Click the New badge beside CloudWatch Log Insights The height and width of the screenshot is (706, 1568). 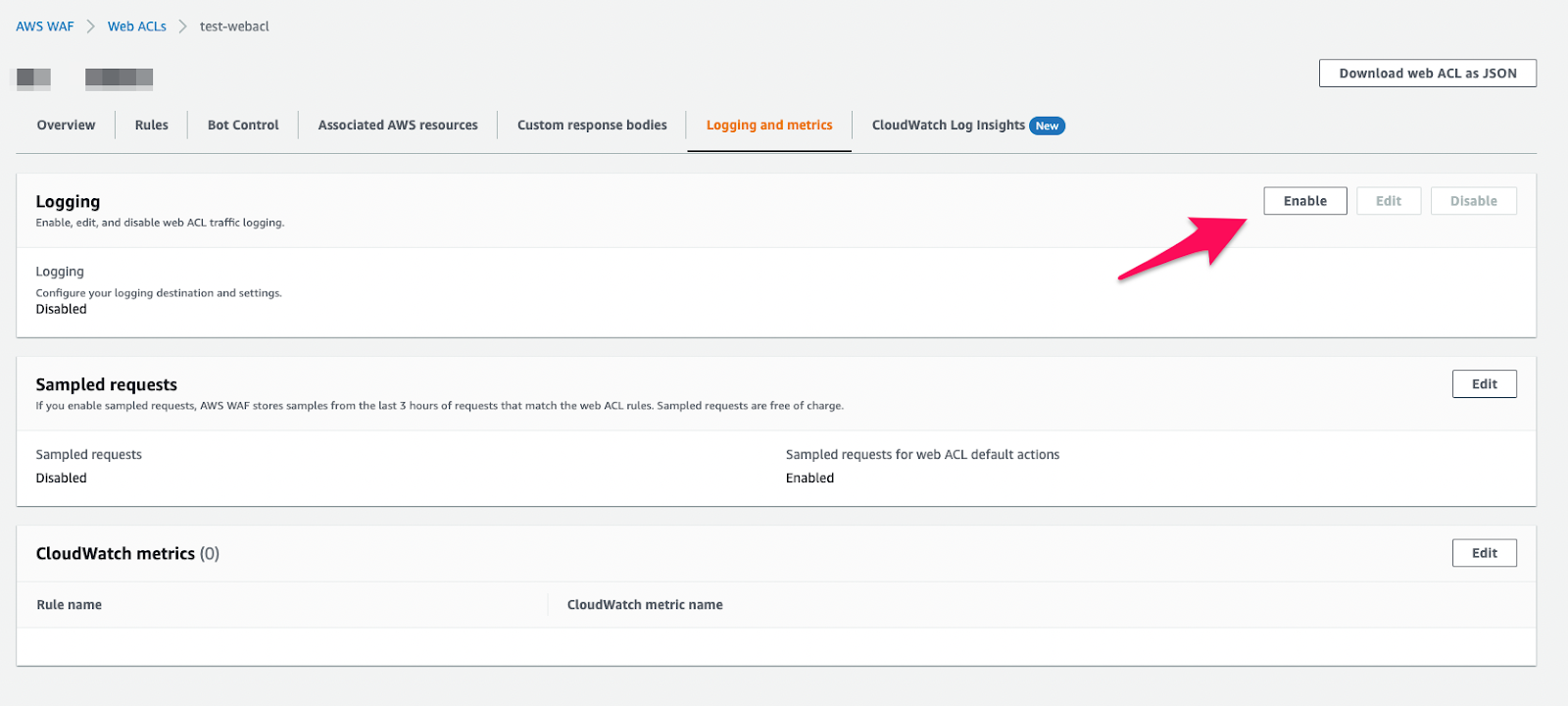pos(1047,126)
